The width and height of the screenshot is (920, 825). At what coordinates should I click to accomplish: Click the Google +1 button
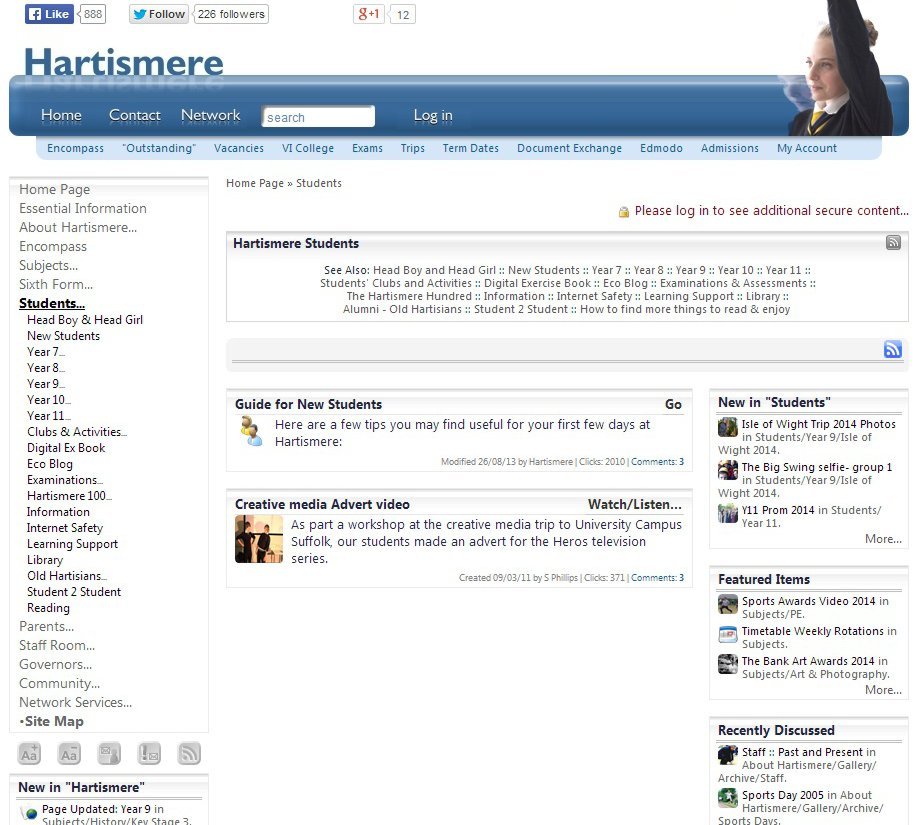click(x=369, y=14)
